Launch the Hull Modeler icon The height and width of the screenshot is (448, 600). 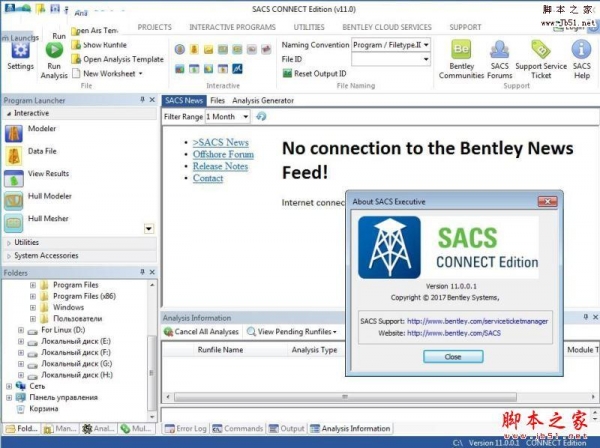14,201
